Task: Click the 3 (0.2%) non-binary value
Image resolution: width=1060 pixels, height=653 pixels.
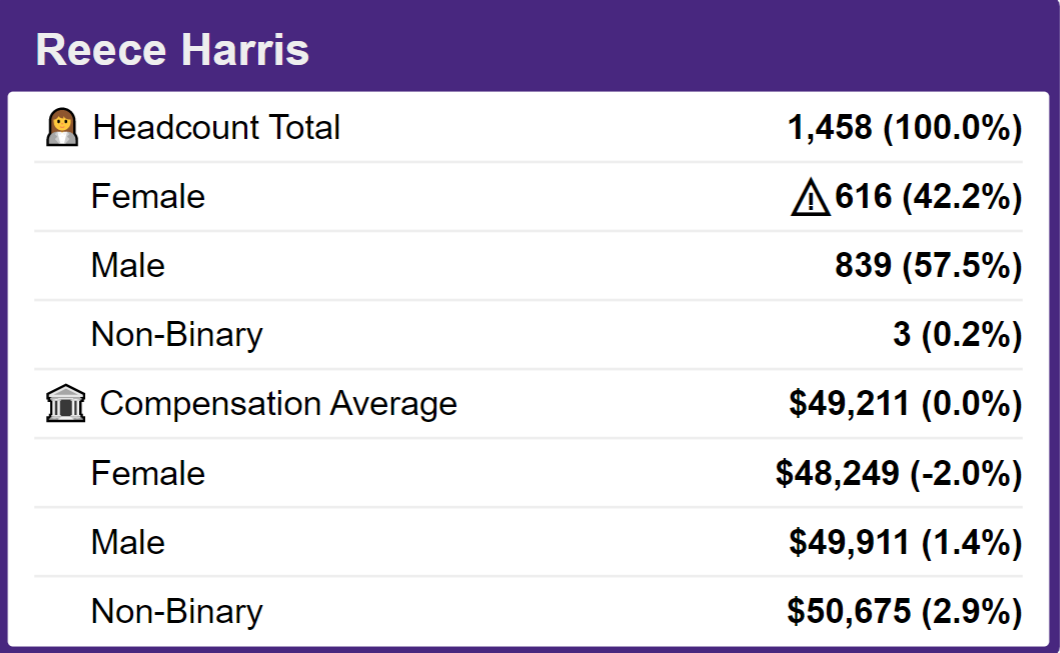Action: tap(957, 334)
